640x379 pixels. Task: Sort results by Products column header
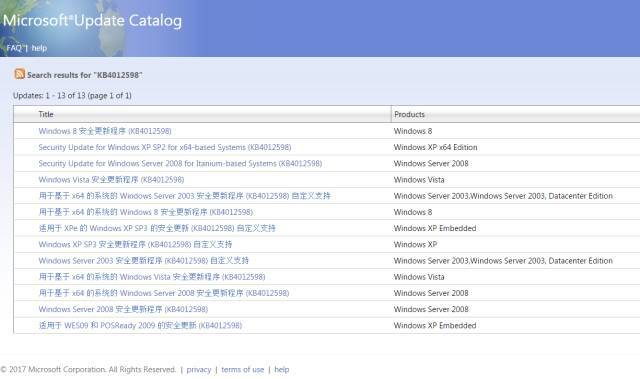pos(409,114)
